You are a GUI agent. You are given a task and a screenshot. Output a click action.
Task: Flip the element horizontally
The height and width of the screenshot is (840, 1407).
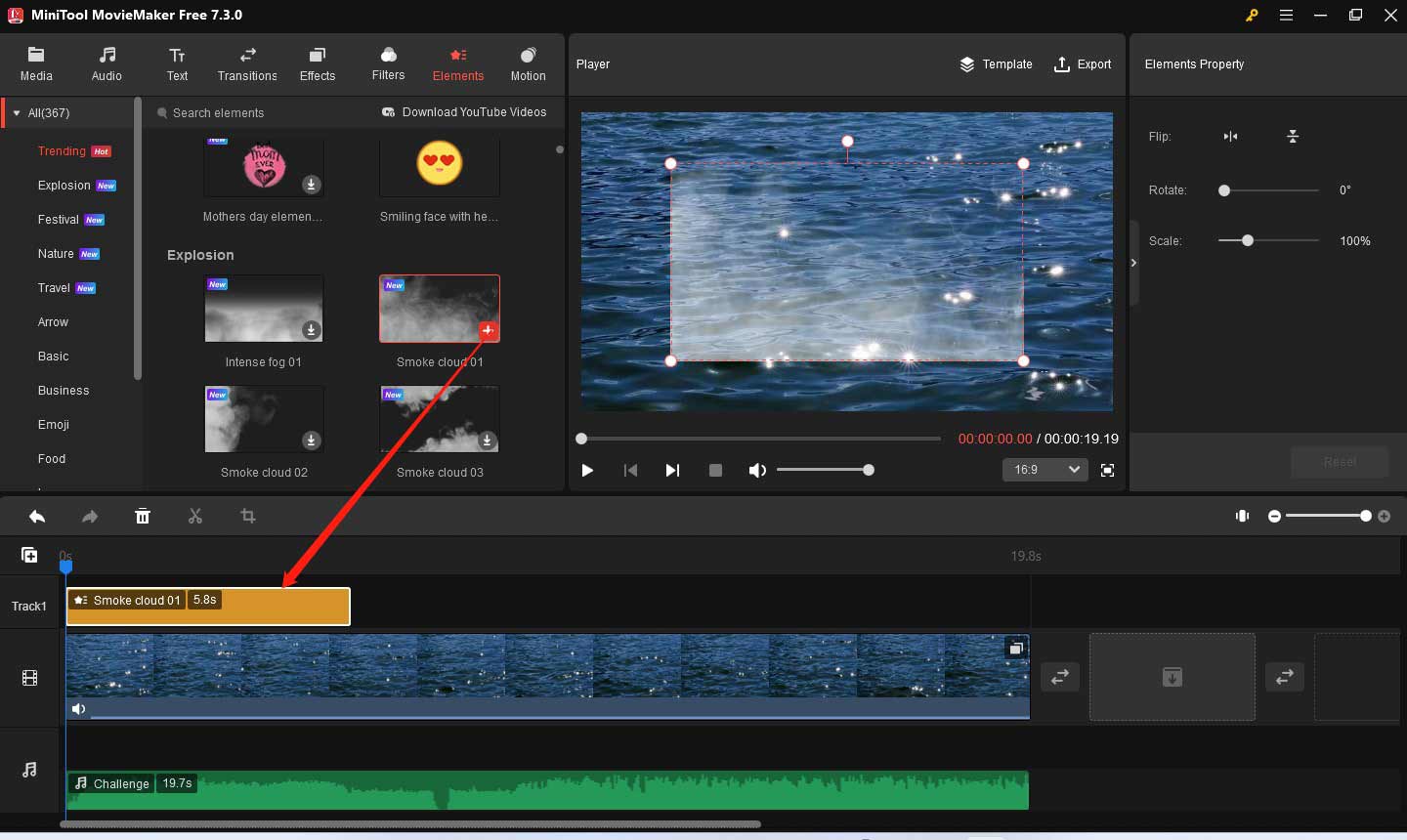1230,137
